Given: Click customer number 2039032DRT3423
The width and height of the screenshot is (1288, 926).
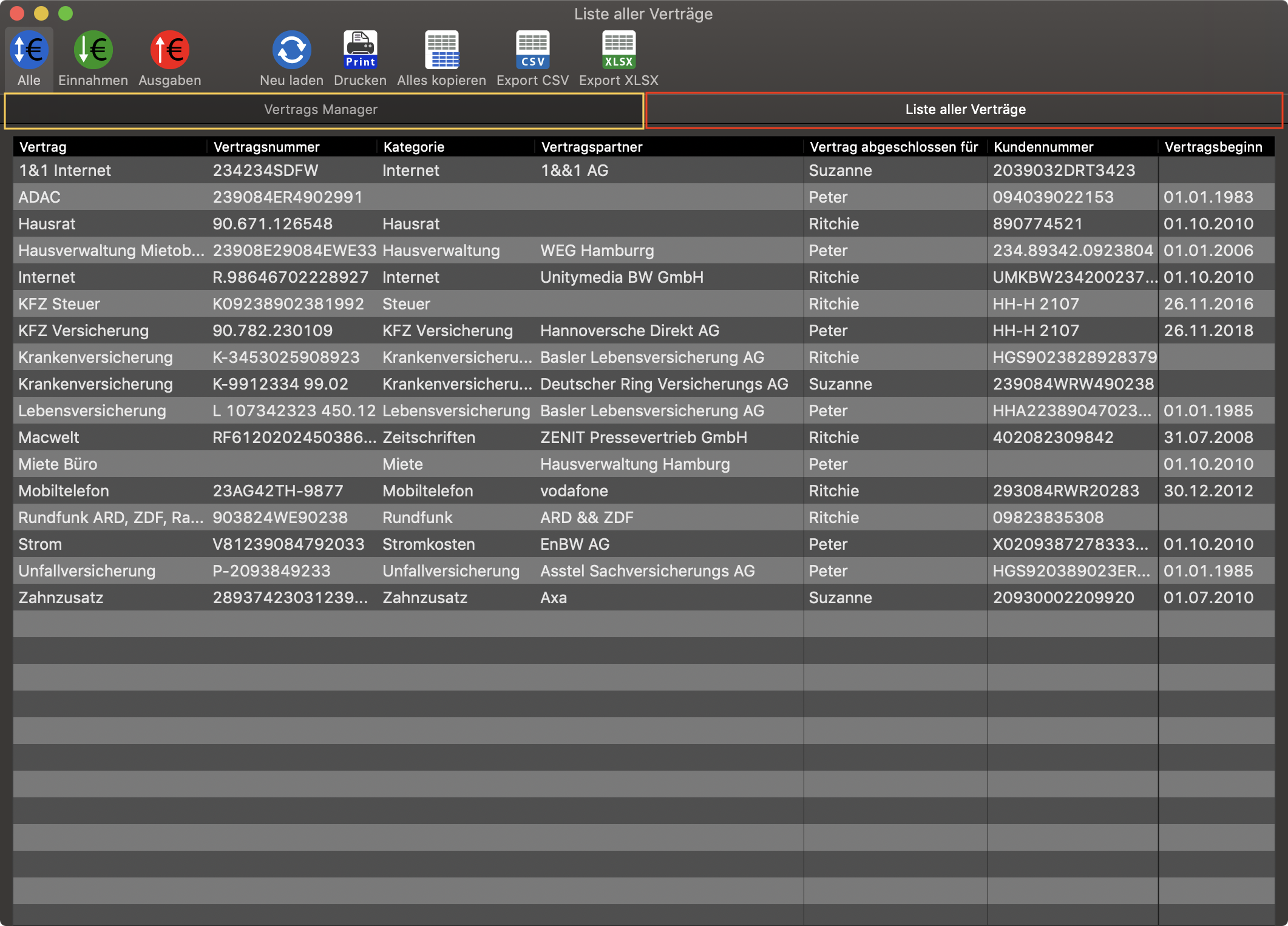Looking at the screenshot, I should tap(1064, 171).
